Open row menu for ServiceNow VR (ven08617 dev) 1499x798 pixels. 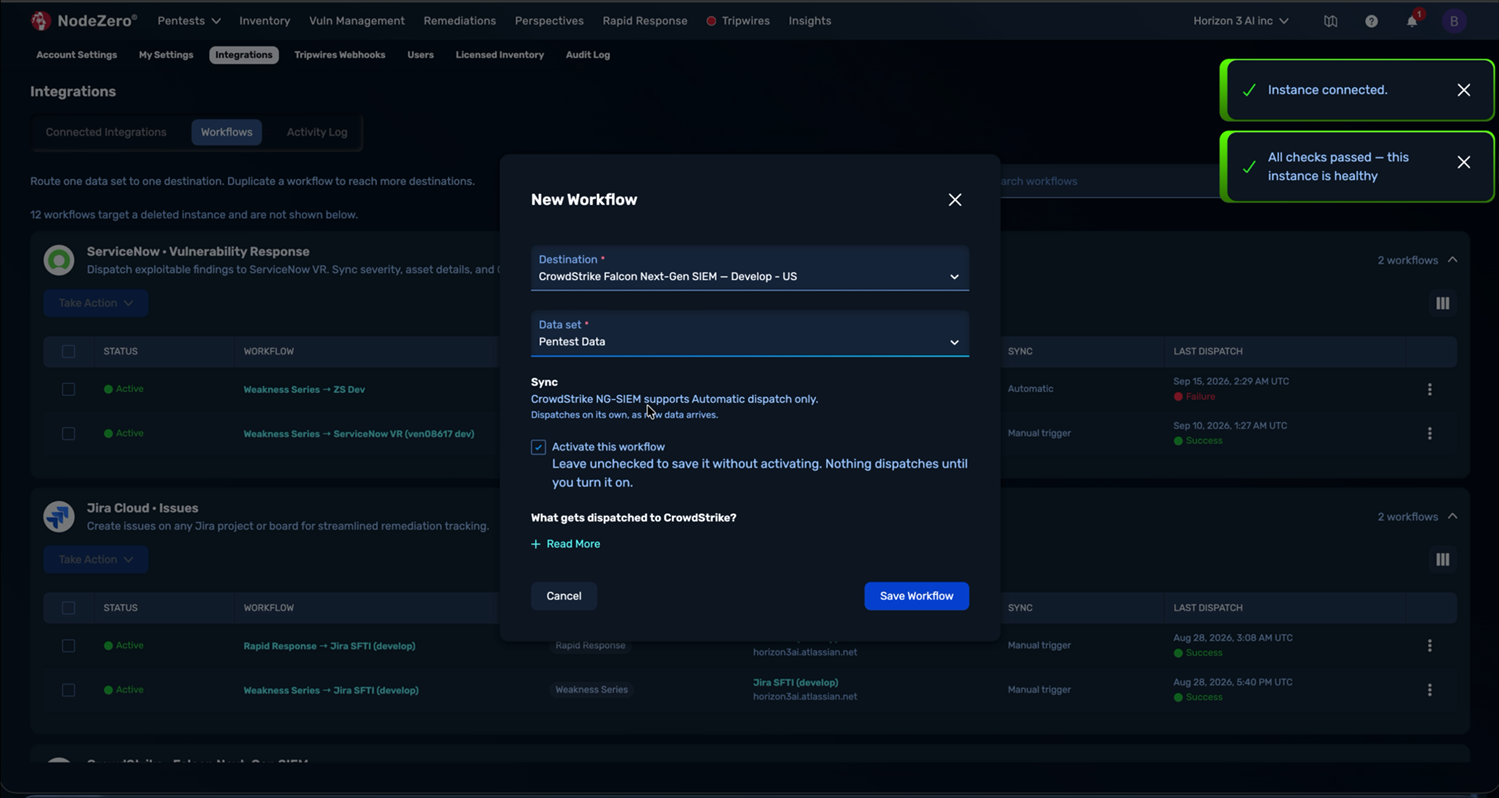pyautogui.click(x=1429, y=433)
